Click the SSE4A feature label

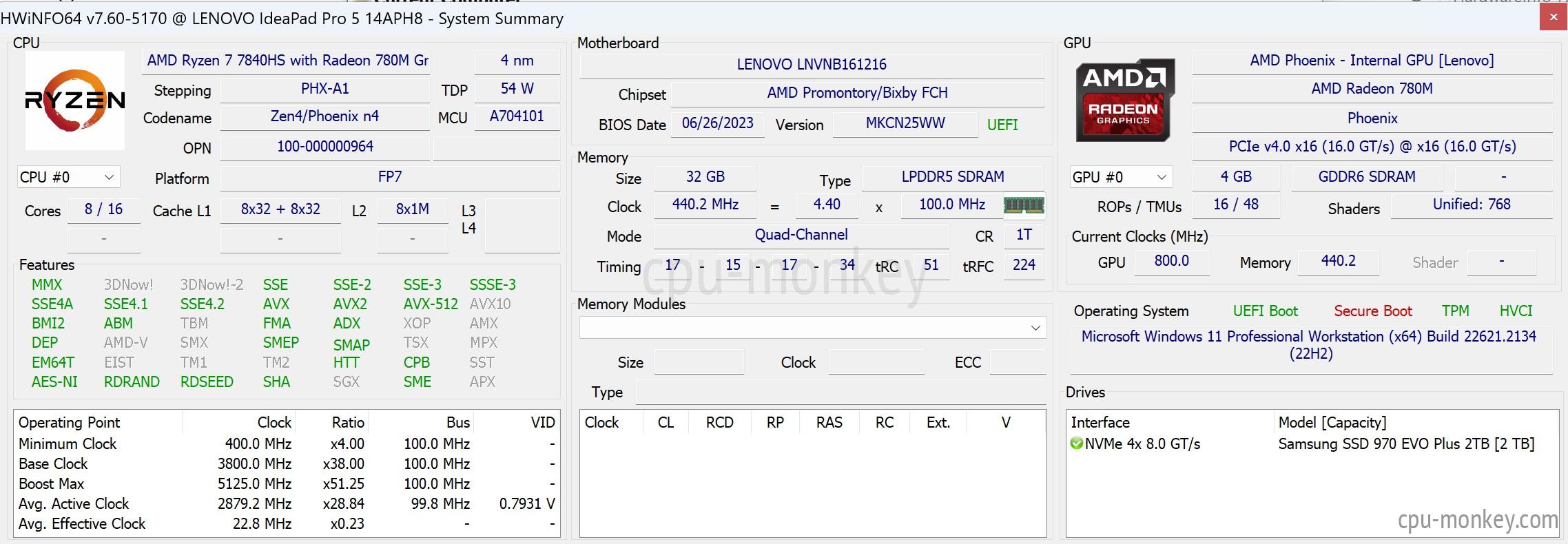pos(52,304)
